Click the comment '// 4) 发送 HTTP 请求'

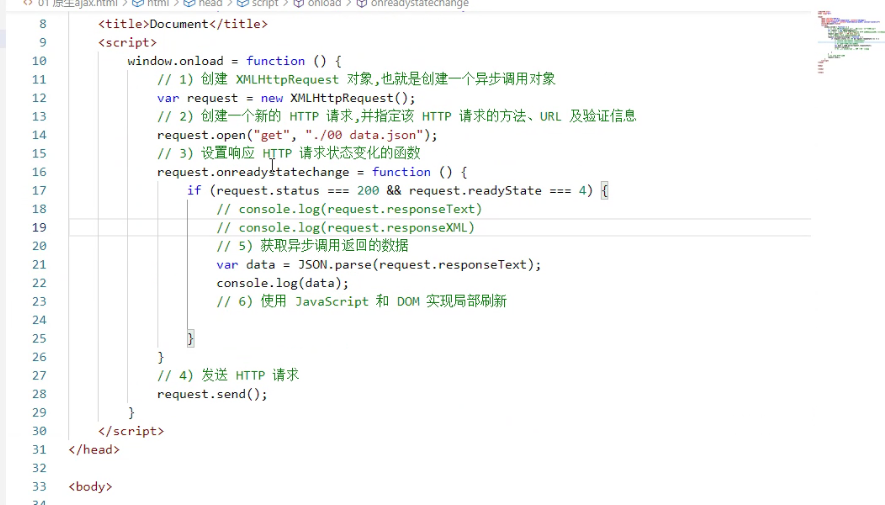[228, 375]
